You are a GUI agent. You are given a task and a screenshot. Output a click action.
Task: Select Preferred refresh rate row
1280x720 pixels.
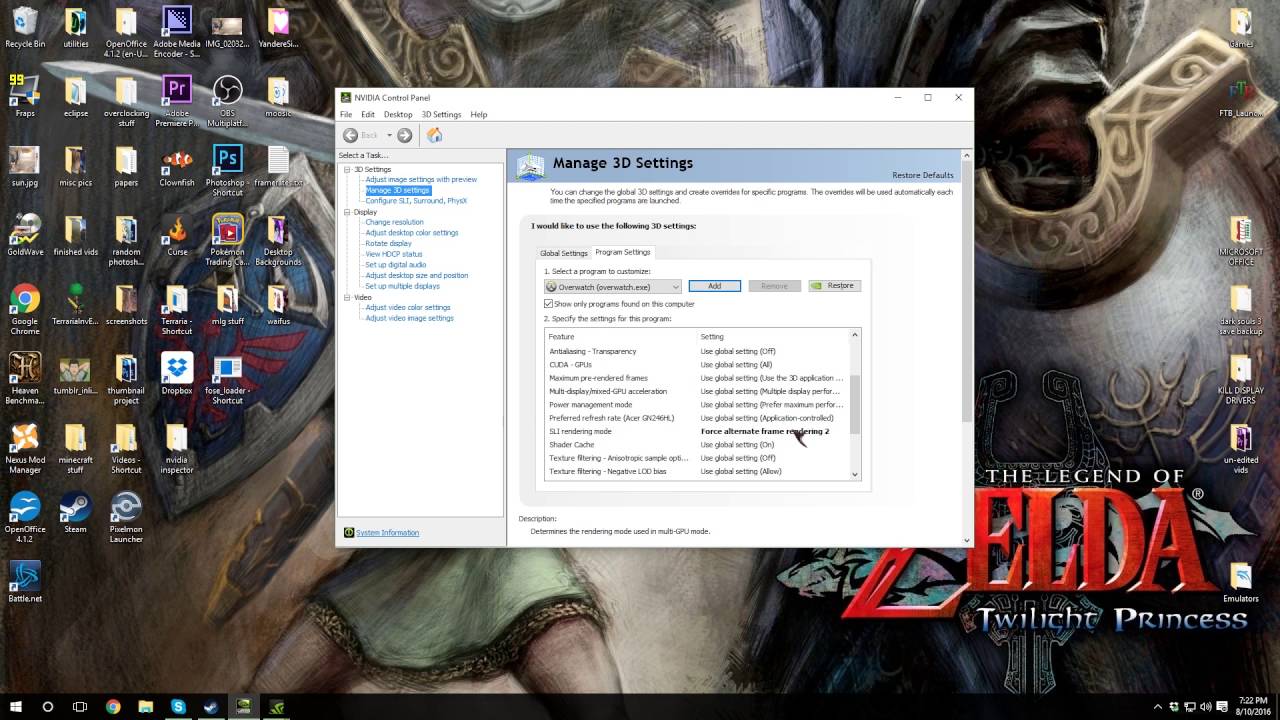pyautogui.click(x=698, y=418)
